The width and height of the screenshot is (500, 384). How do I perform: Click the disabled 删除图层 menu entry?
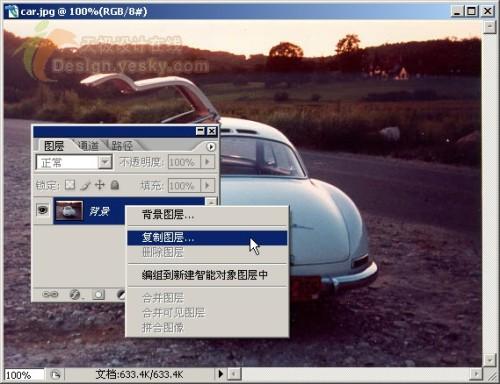(207, 252)
